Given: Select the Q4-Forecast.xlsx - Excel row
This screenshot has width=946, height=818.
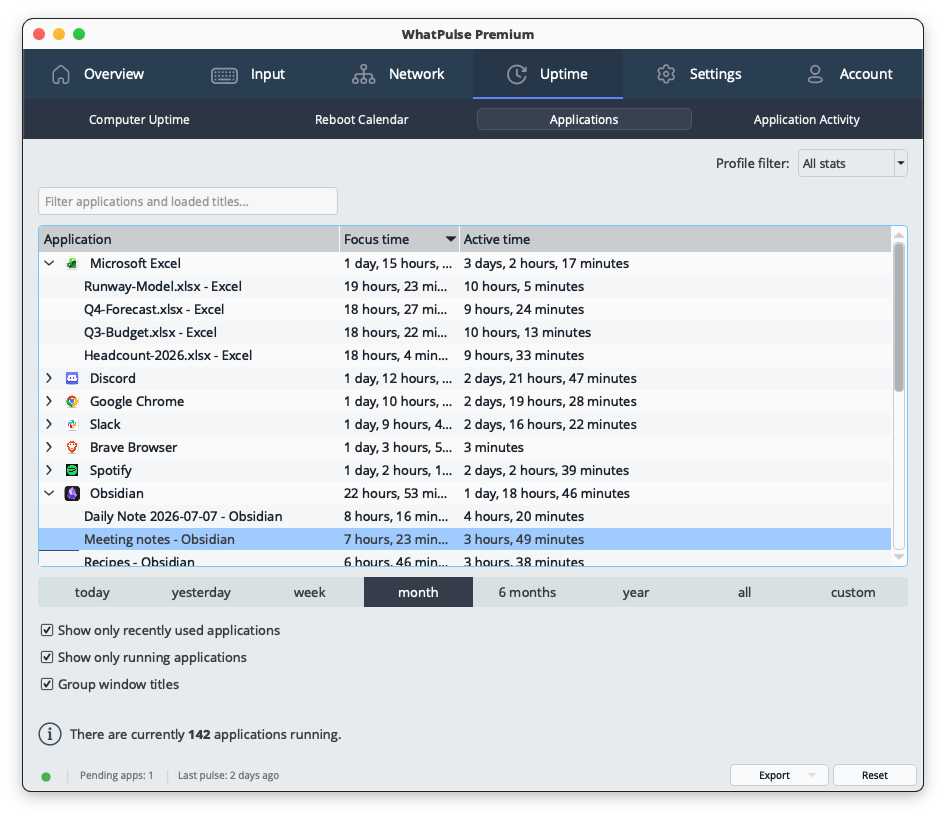Looking at the screenshot, I should click(x=465, y=309).
